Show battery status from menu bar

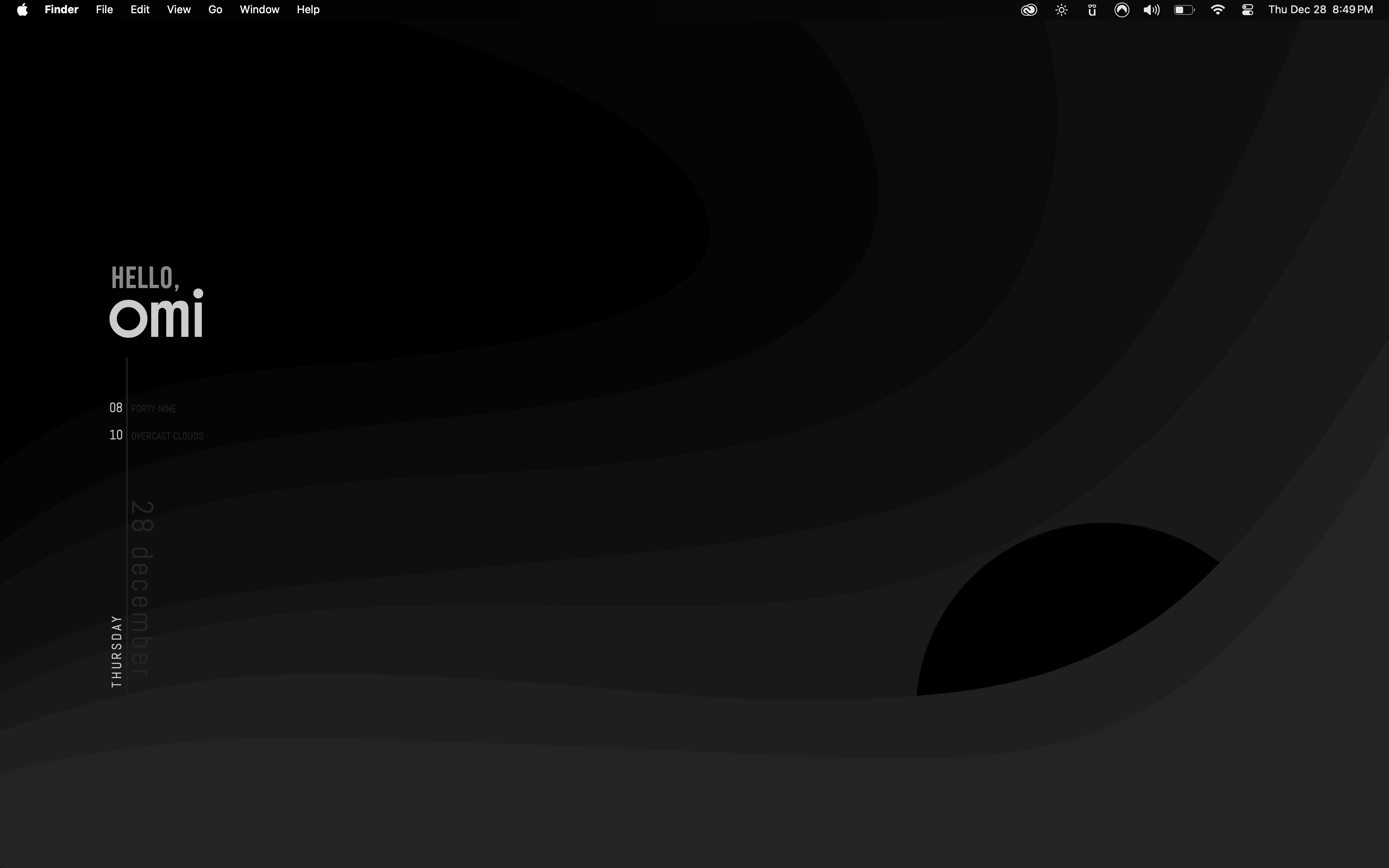(x=1184, y=10)
